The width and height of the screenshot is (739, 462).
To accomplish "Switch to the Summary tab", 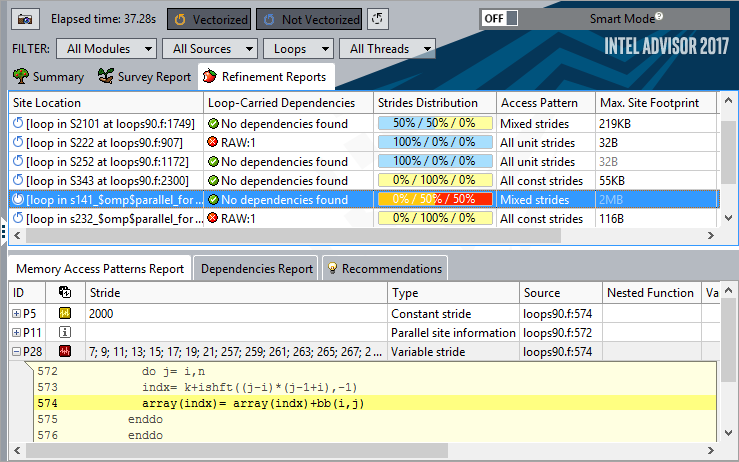I will point(49,76).
